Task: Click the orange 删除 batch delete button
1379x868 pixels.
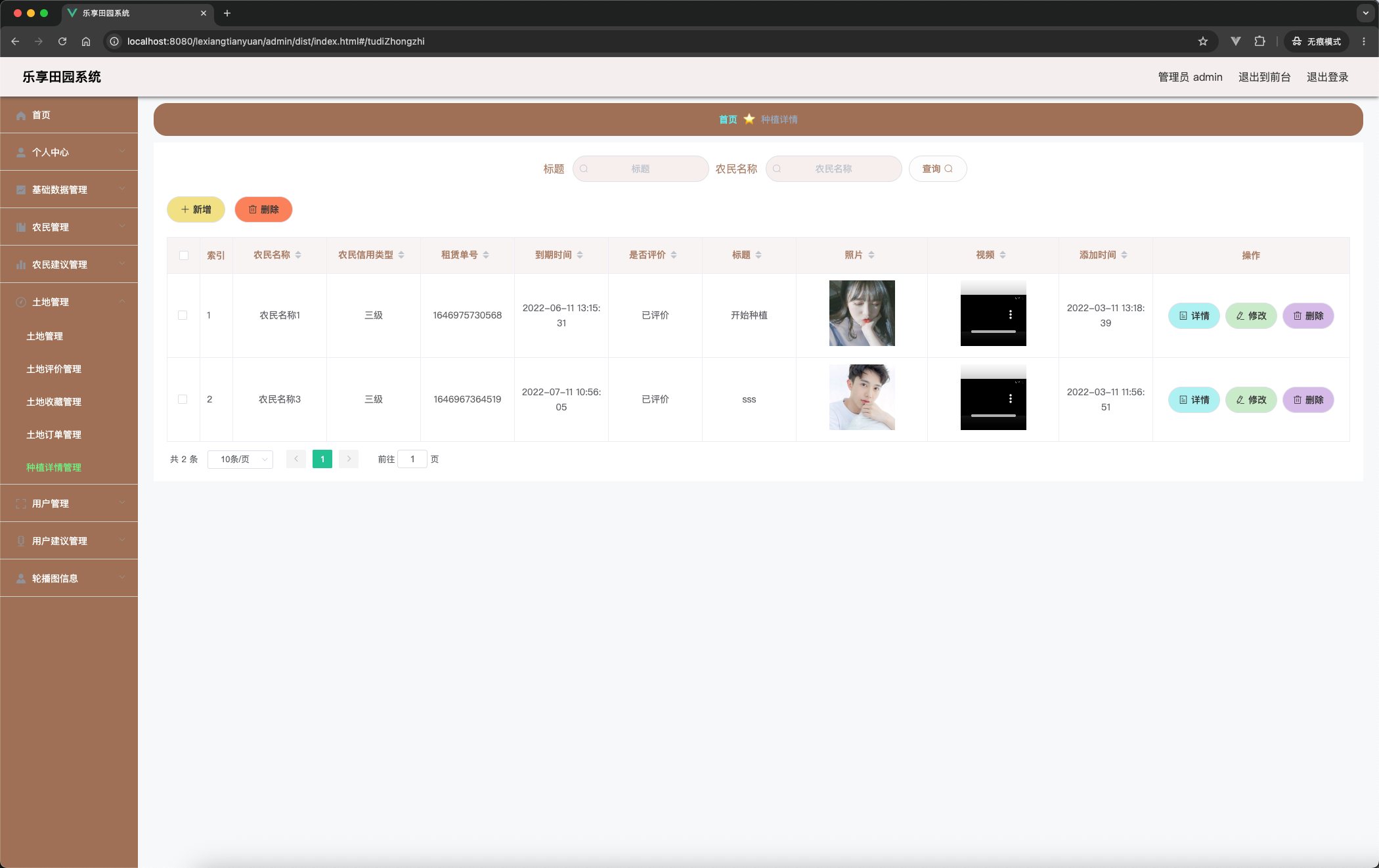Action: pyautogui.click(x=263, y=209)
